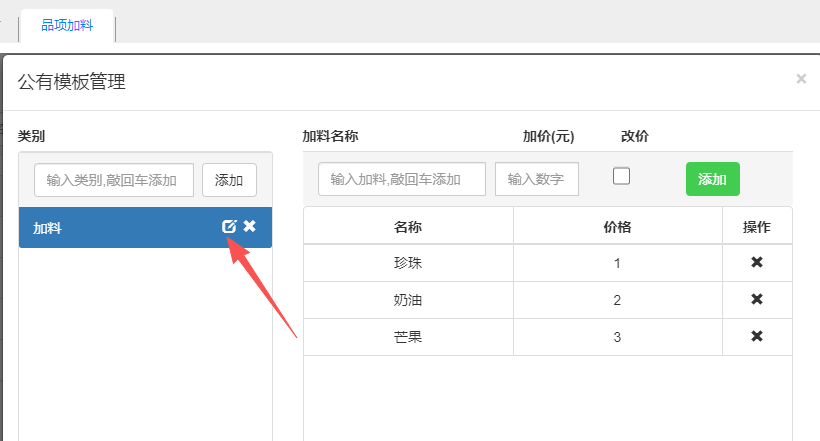This screenshot has height=441, width=820.
Task: Click the 价格 column header
Action: pos(617,227)
